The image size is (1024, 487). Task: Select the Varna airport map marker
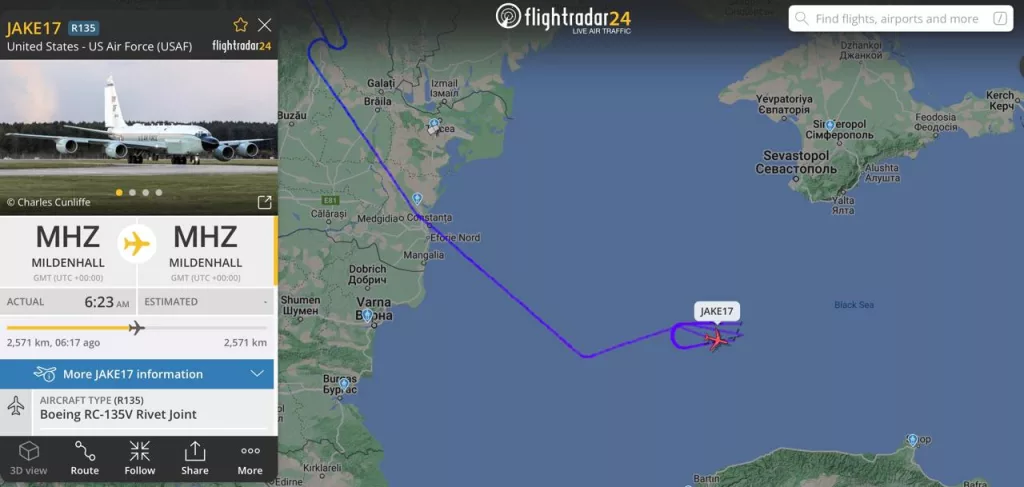pos(368,315)
